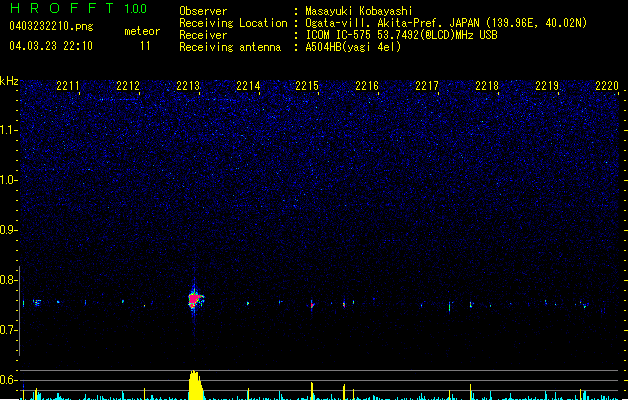Click the kHz axis unit label
Screen dimensions: 629x400
point(10,80)
